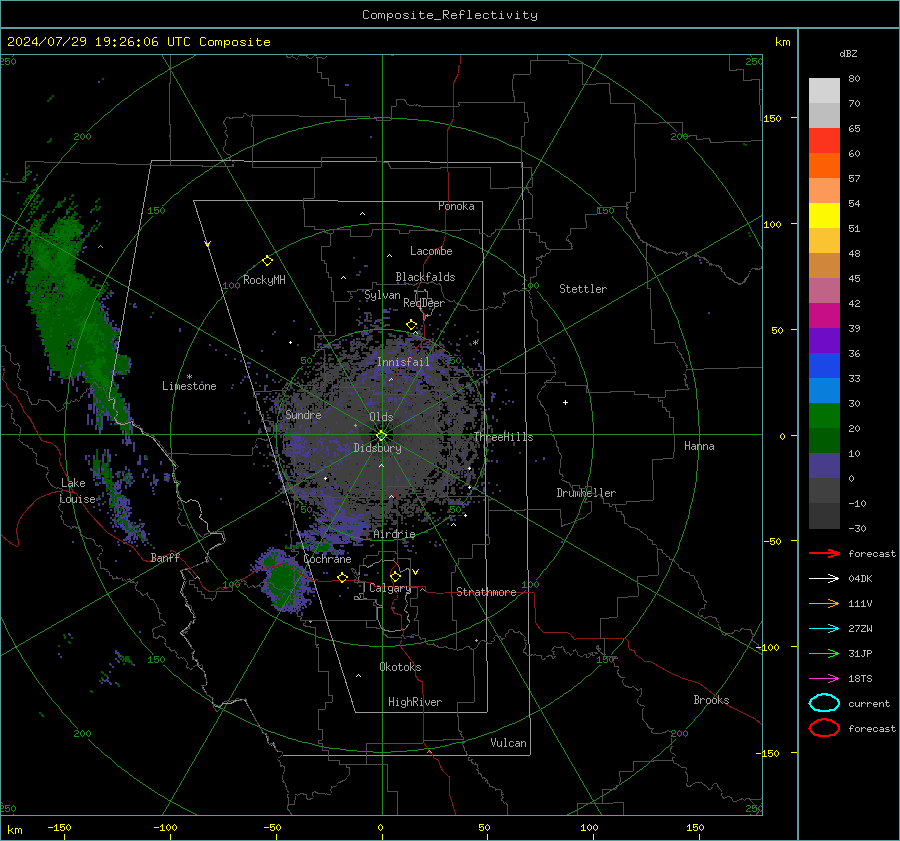Image resolution: width=900 pixels, height=841 pixels.
Task: Click the Lake Louise label
Action: pyautogui.click(x=77, y=491)
